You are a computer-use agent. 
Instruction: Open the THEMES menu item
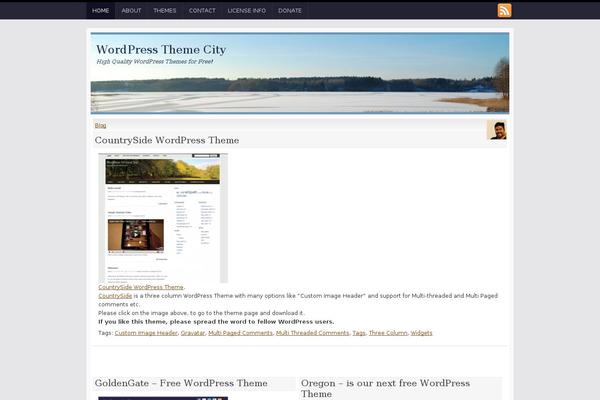[x=165, y=11]
